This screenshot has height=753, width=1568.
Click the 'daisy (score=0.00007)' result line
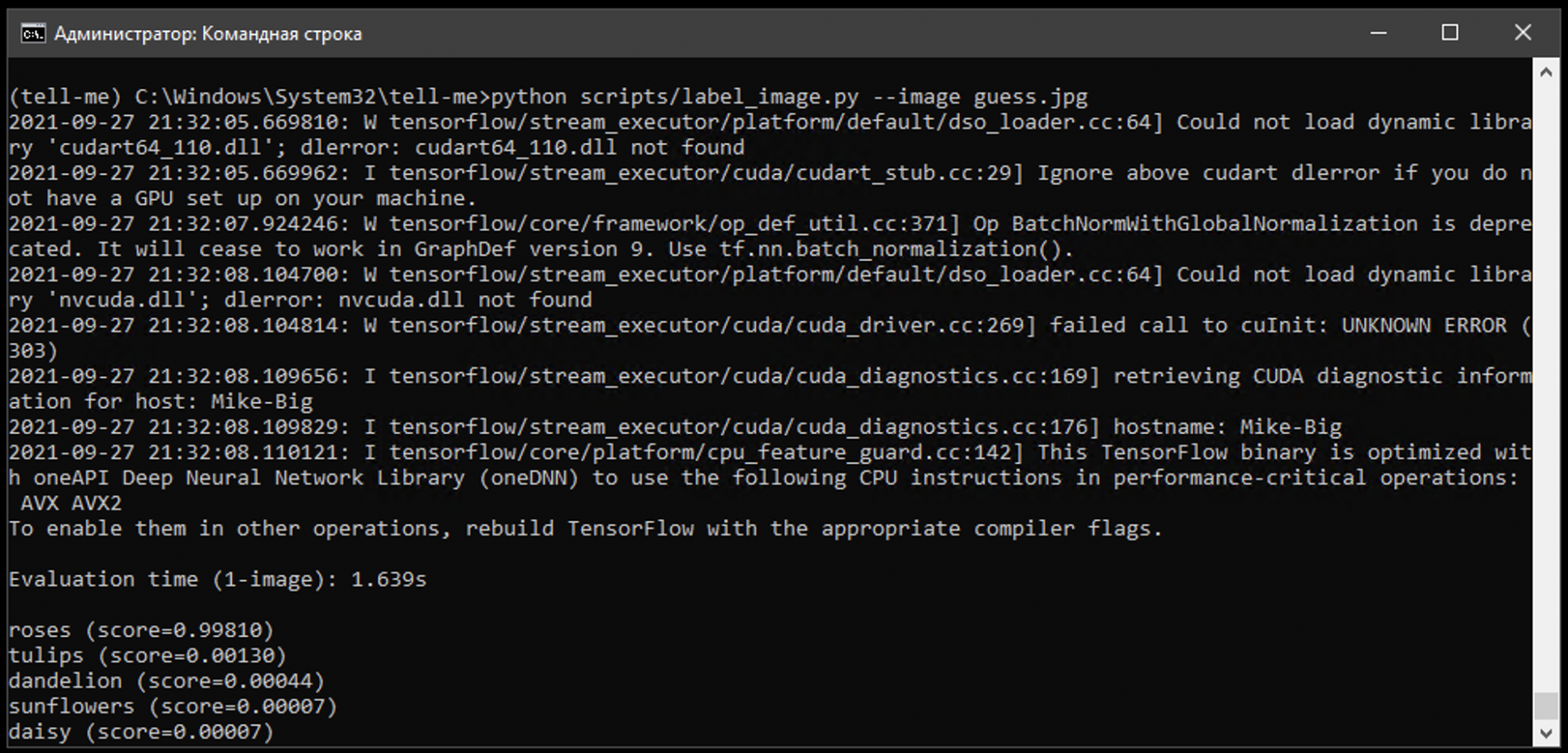(140, 732)
